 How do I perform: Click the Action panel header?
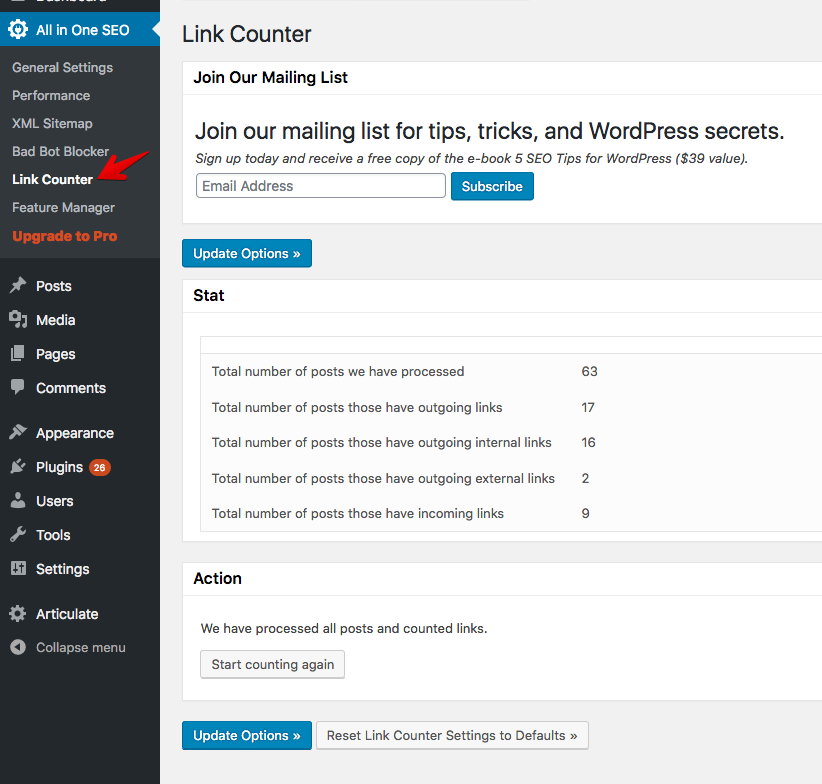pos(218,579)
